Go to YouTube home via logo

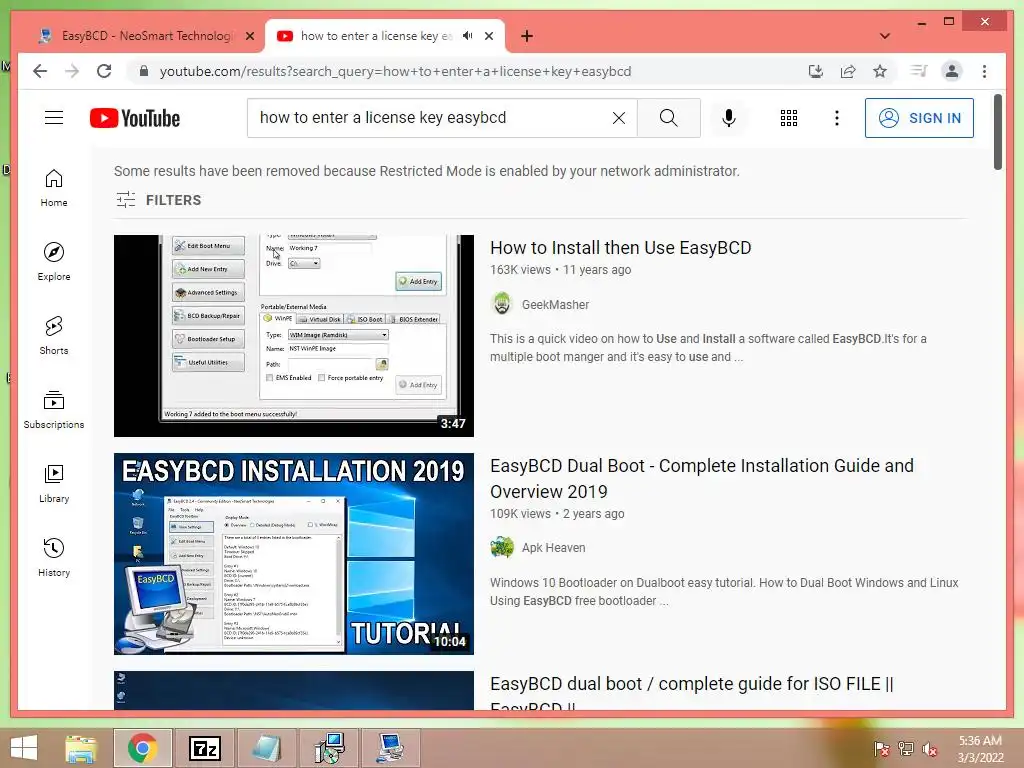point(135,118)
